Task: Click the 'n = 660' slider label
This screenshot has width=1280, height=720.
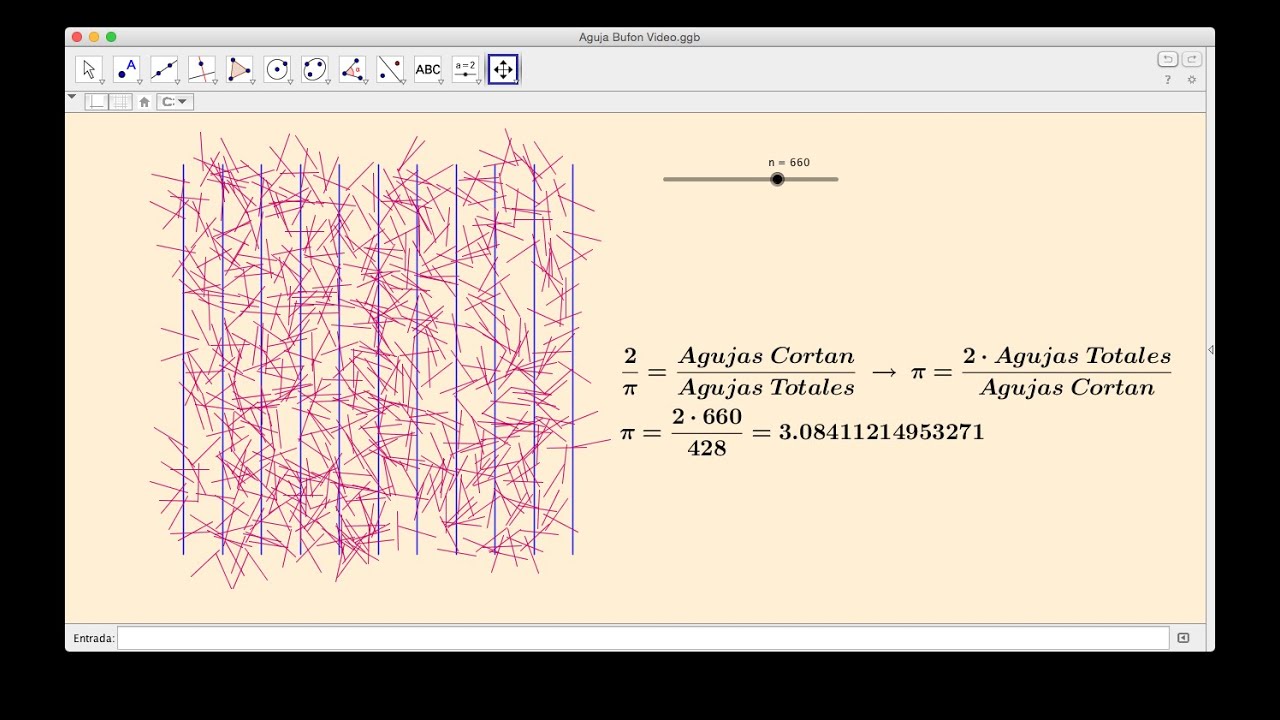Action: click(x=789, y=162)
